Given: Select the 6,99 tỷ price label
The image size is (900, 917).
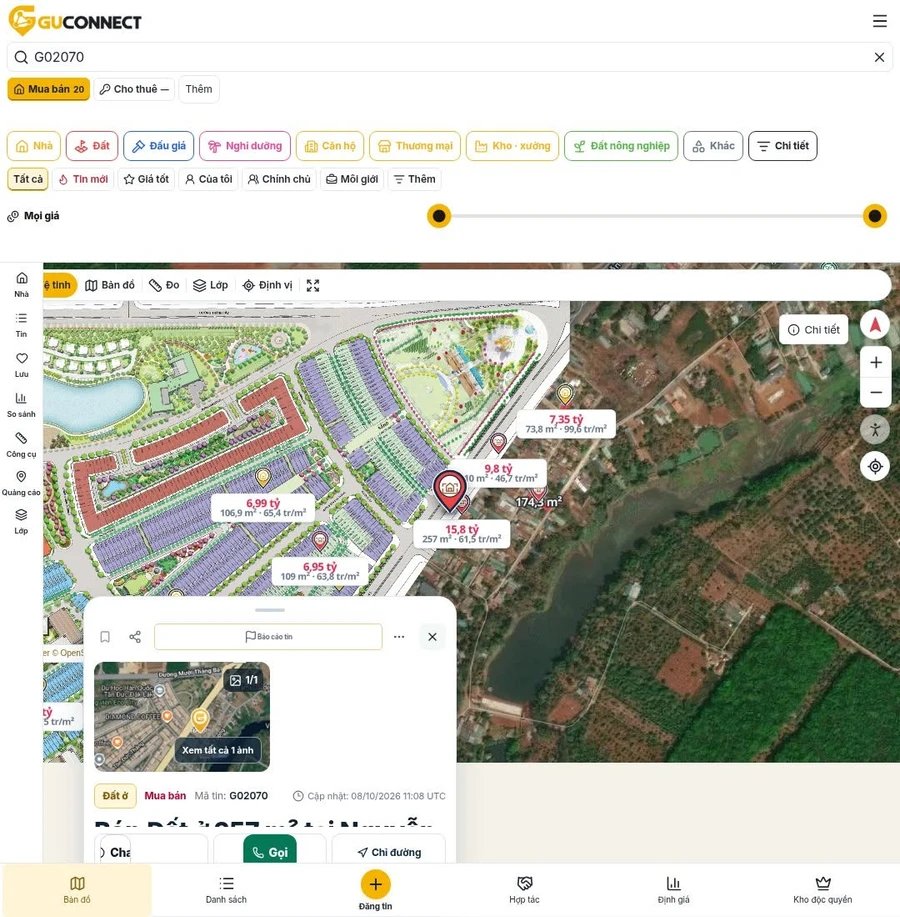Looking at the screenshot, I should point(263,508).
